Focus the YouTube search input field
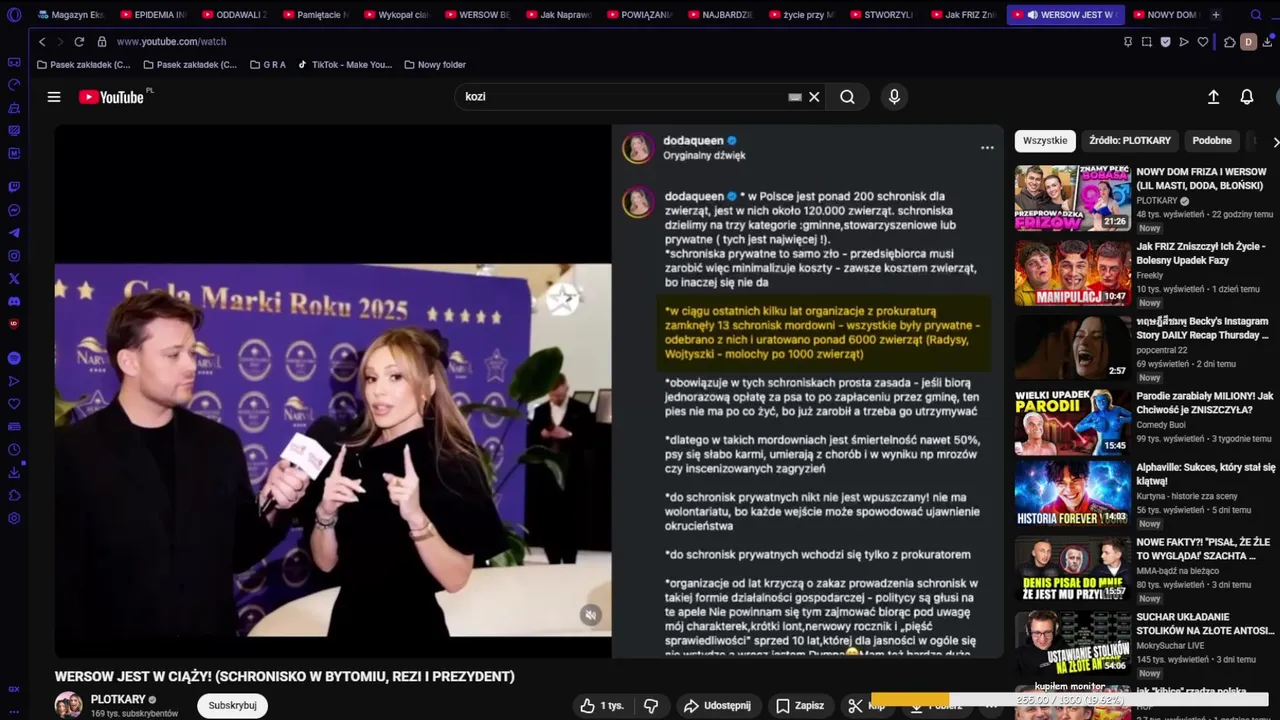The image size is (1280, 720). [x=625, y=97]
